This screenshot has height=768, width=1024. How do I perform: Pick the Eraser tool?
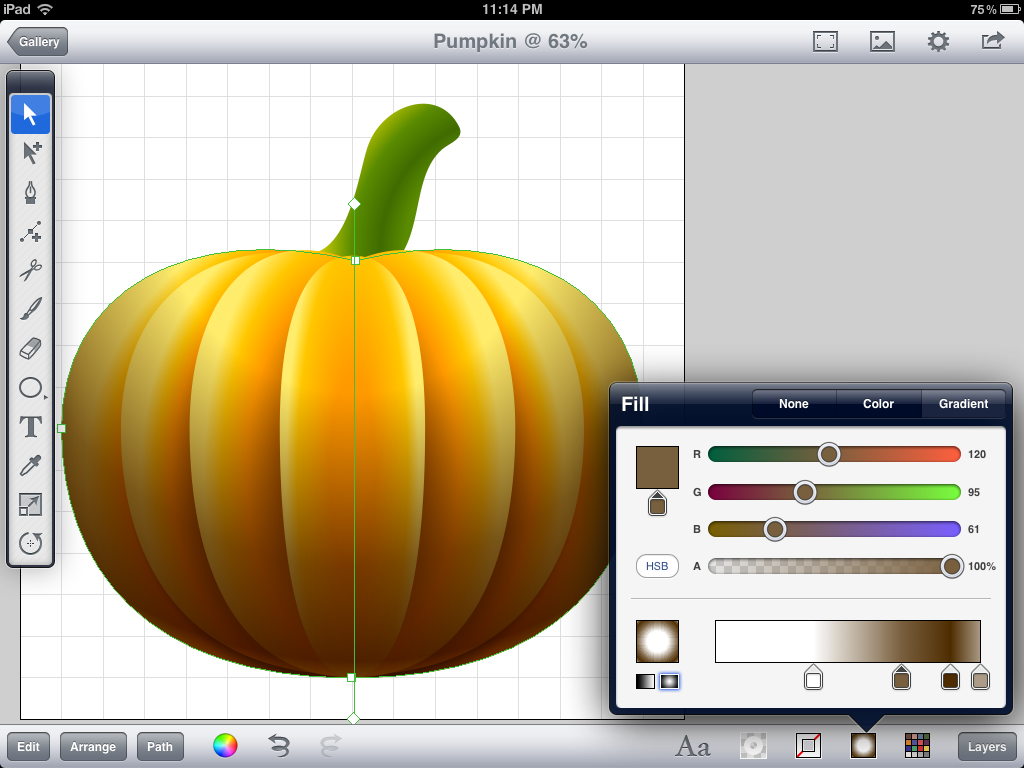point(30,349)
